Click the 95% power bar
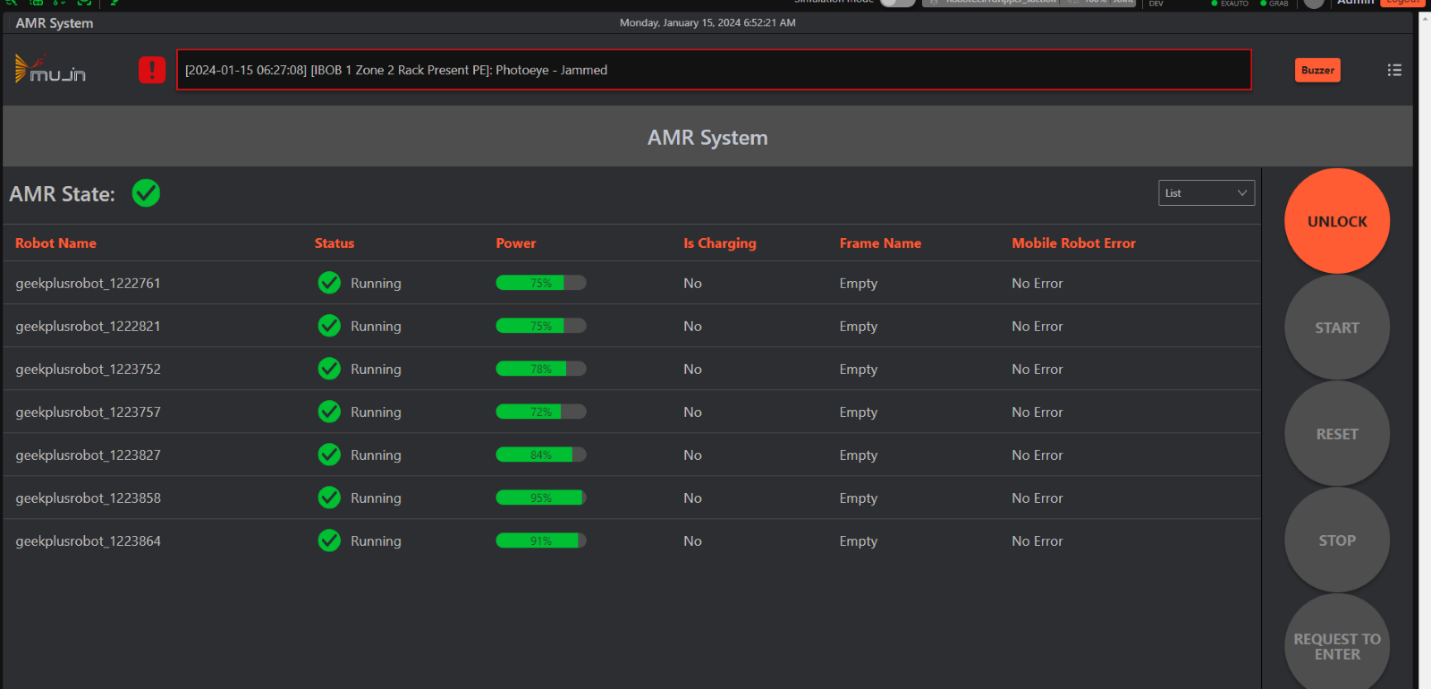 tap(541, 498)
